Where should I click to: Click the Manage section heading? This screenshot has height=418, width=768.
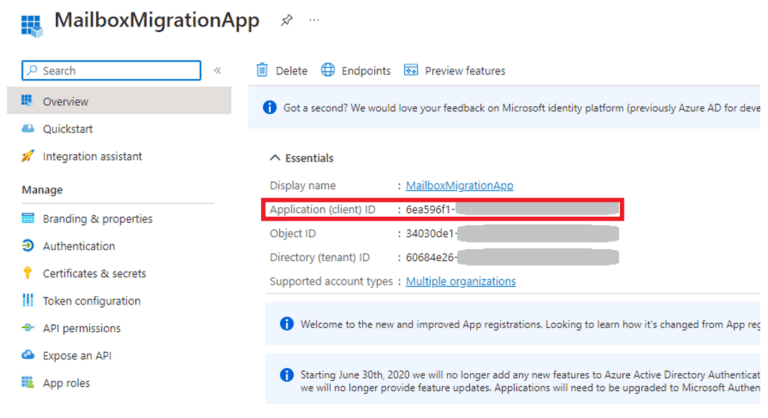pos(42,190)
